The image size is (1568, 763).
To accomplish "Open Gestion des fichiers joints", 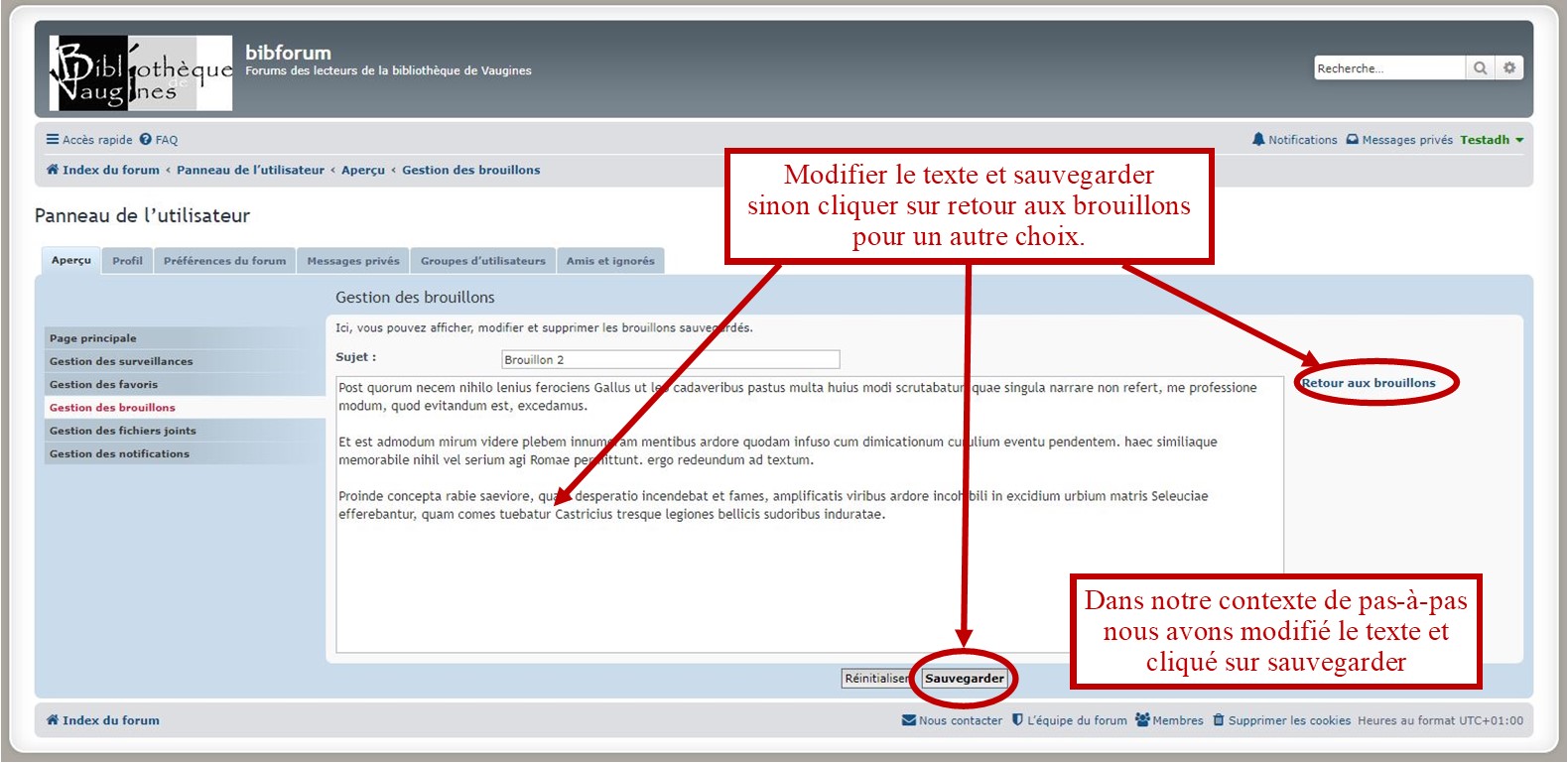I will tap(122, 431).
